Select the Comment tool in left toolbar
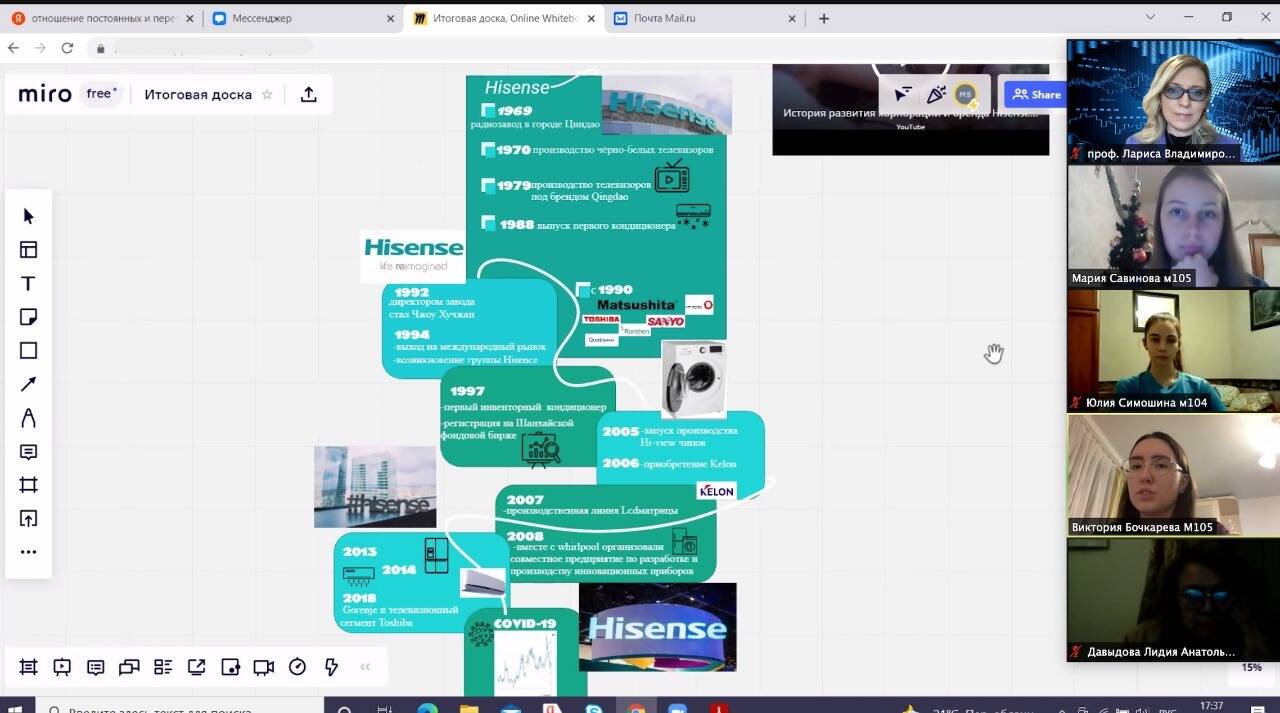 [28, 452]
